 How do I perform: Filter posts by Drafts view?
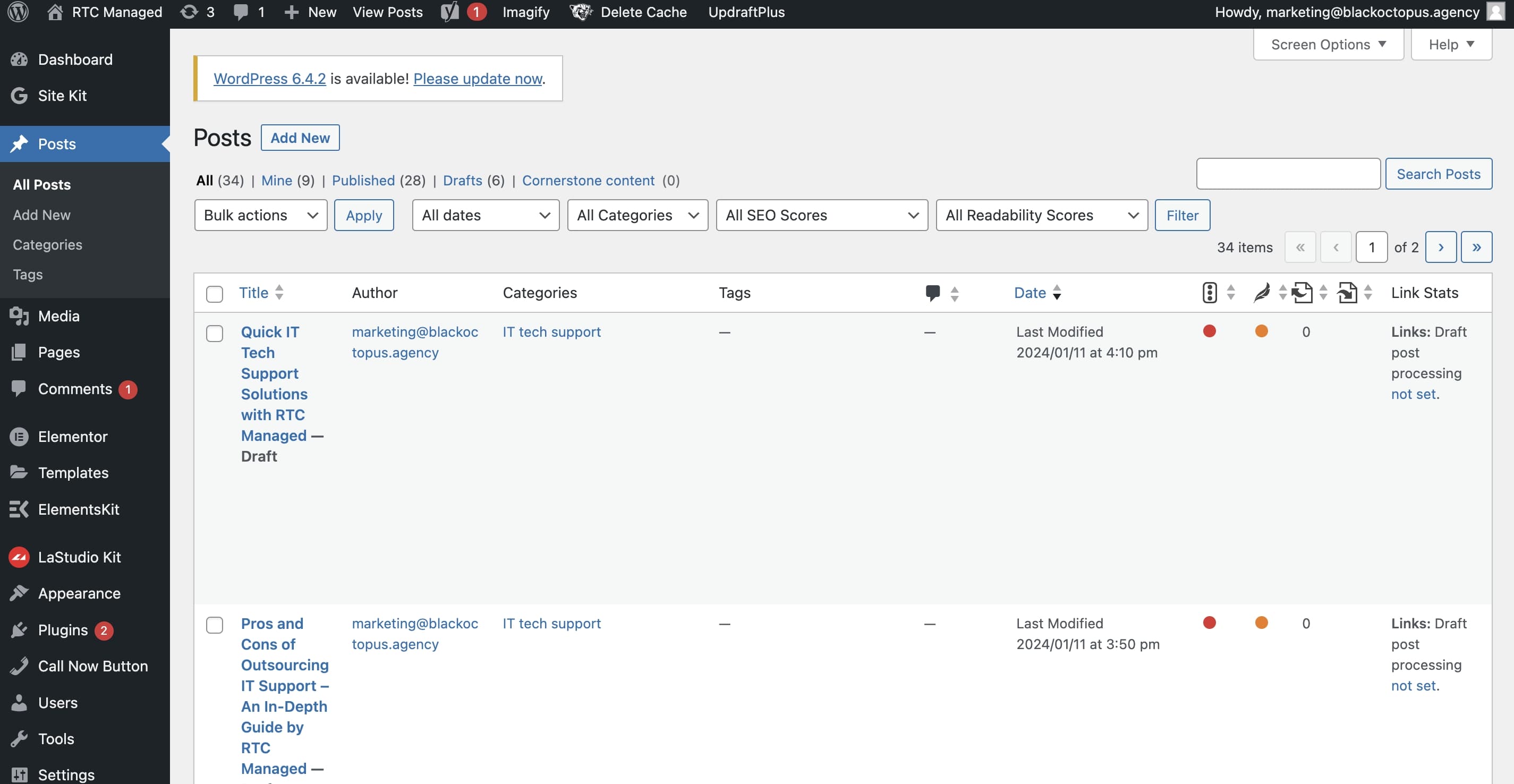pyautogui.click(x=462, y=181)
